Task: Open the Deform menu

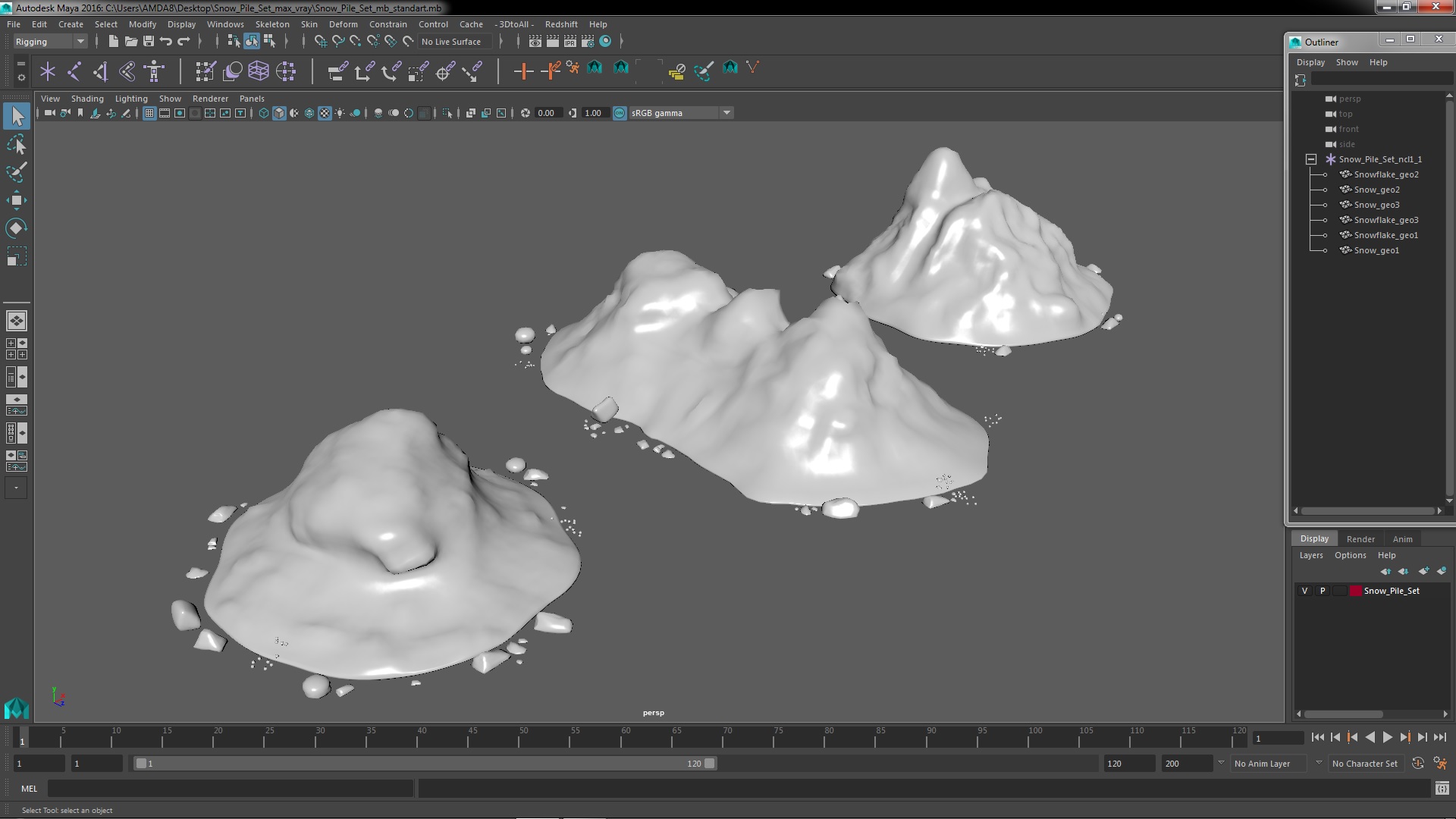Action: pyautogui.click(x=343, y=24)
